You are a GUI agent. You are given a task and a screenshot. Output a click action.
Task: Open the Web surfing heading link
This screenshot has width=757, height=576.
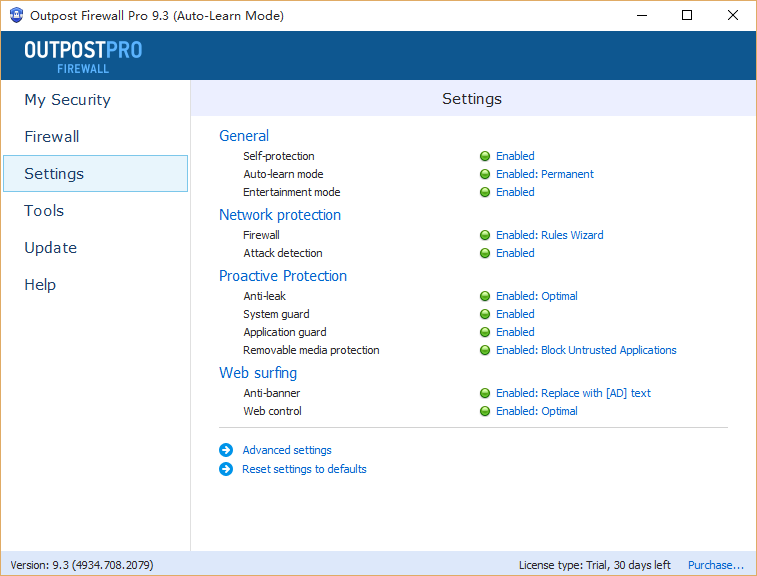pos(258,373)
